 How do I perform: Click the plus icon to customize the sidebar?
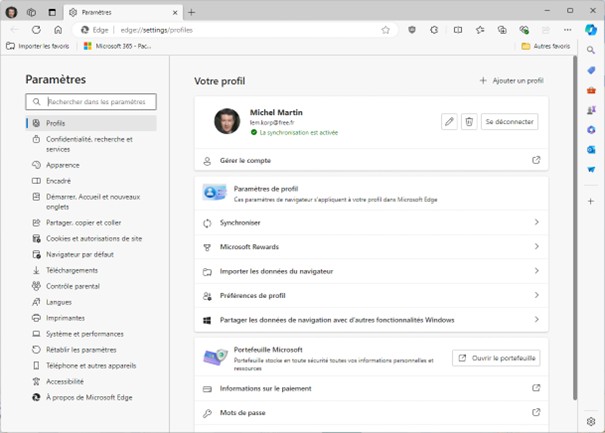(x=592, y=199)
